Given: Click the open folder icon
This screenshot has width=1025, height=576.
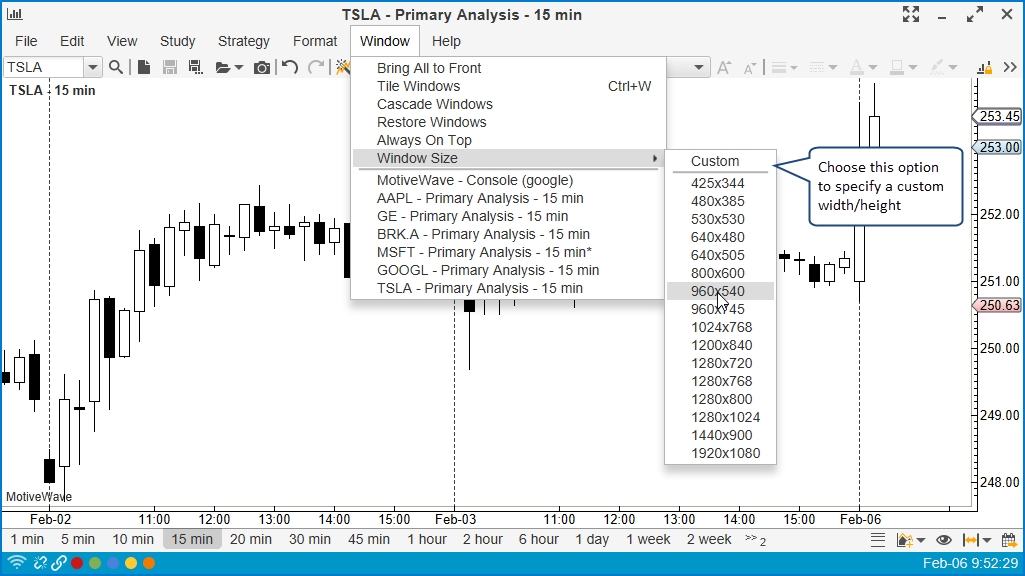Looking at the screenshot, I should click(223, 67).
